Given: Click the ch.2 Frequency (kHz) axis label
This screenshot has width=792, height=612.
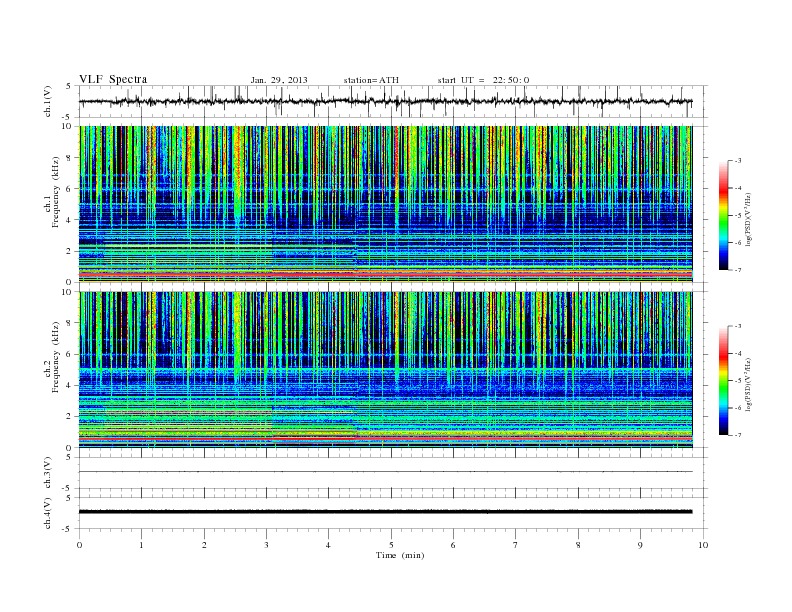Looking at the screenshot, I should pyautogui.click(x=52, y=356).
